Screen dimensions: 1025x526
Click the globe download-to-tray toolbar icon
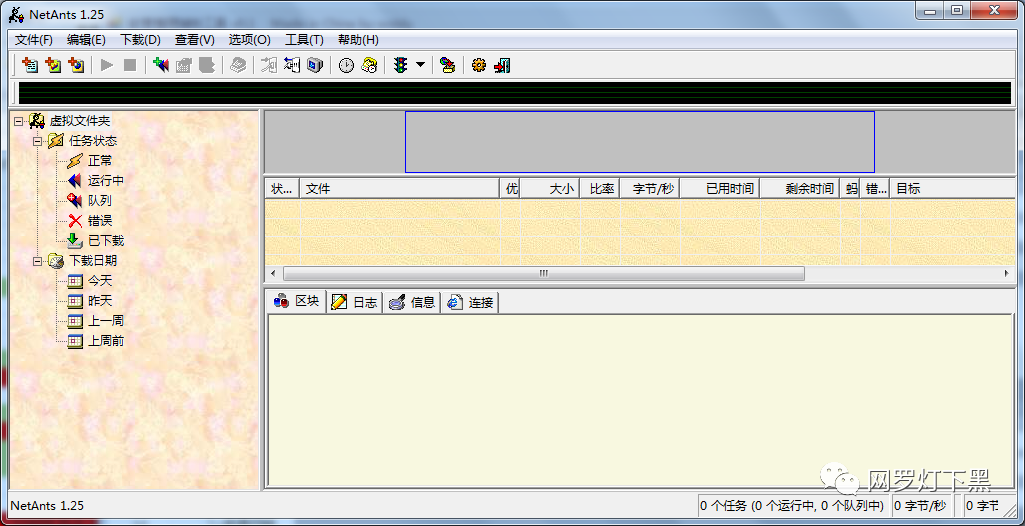tap(447, 65)
